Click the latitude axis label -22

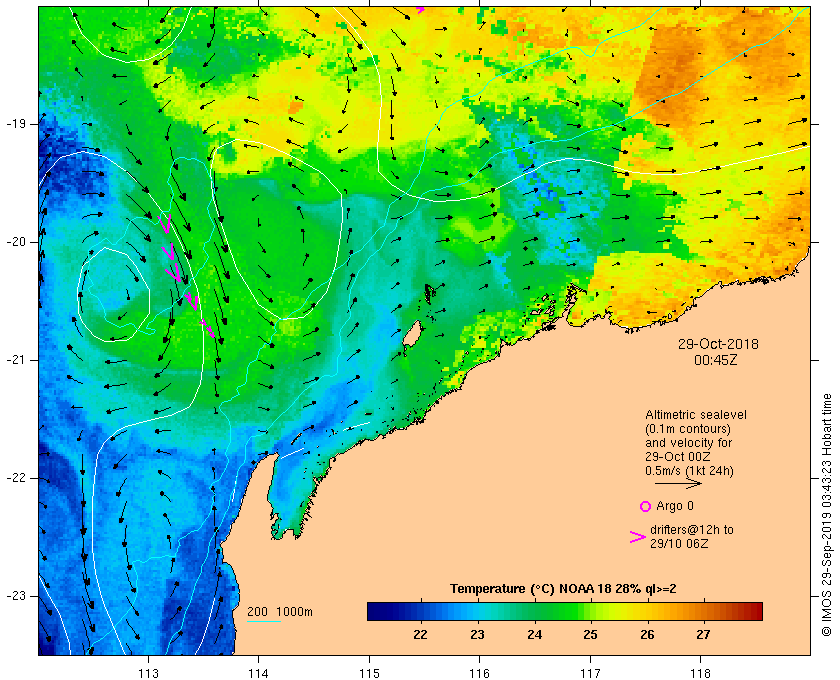tap(15, 478)
